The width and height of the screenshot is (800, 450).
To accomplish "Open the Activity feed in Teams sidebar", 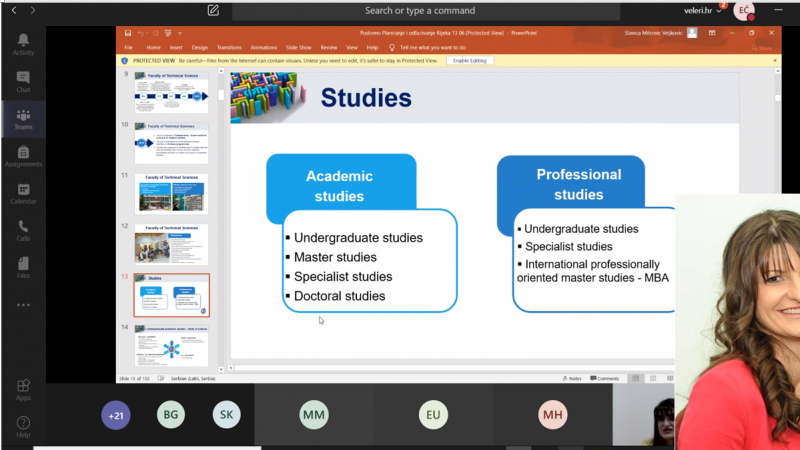I will click(x=23, y=43).
